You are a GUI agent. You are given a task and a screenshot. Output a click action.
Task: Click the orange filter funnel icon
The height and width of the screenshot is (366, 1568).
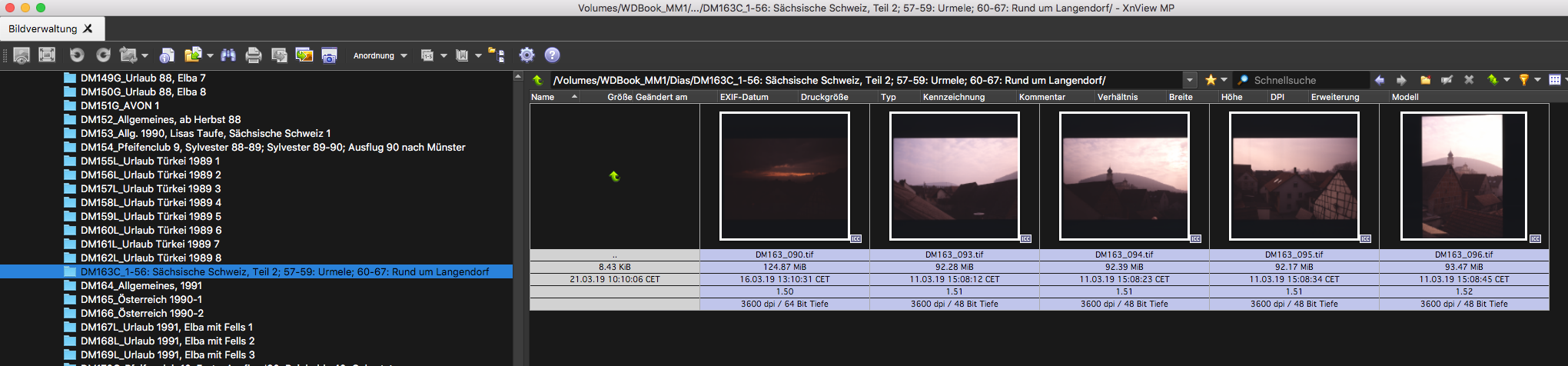pyautogui.click(x=1523, y=80)
